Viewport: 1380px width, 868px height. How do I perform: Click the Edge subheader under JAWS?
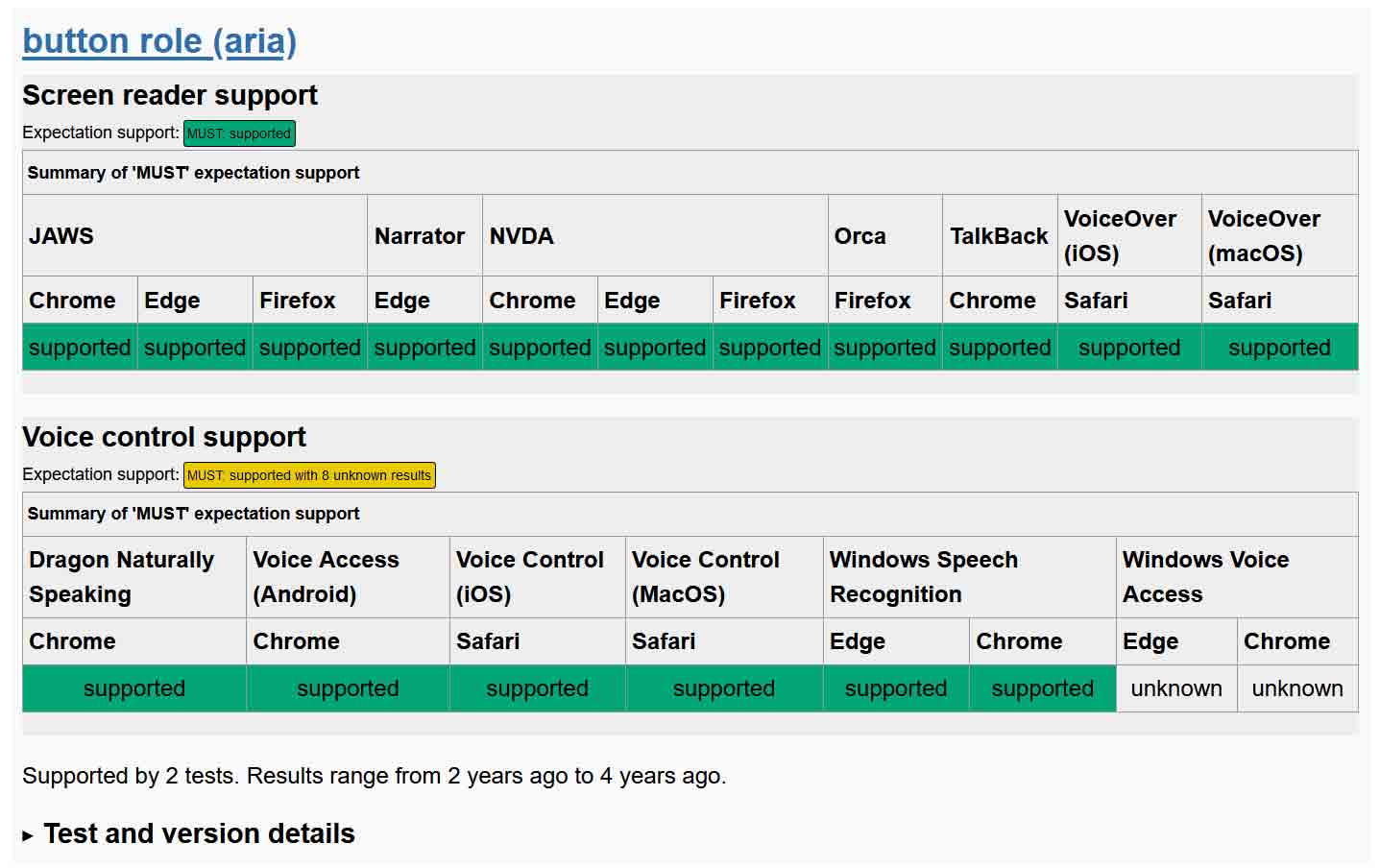click(195, 301)
